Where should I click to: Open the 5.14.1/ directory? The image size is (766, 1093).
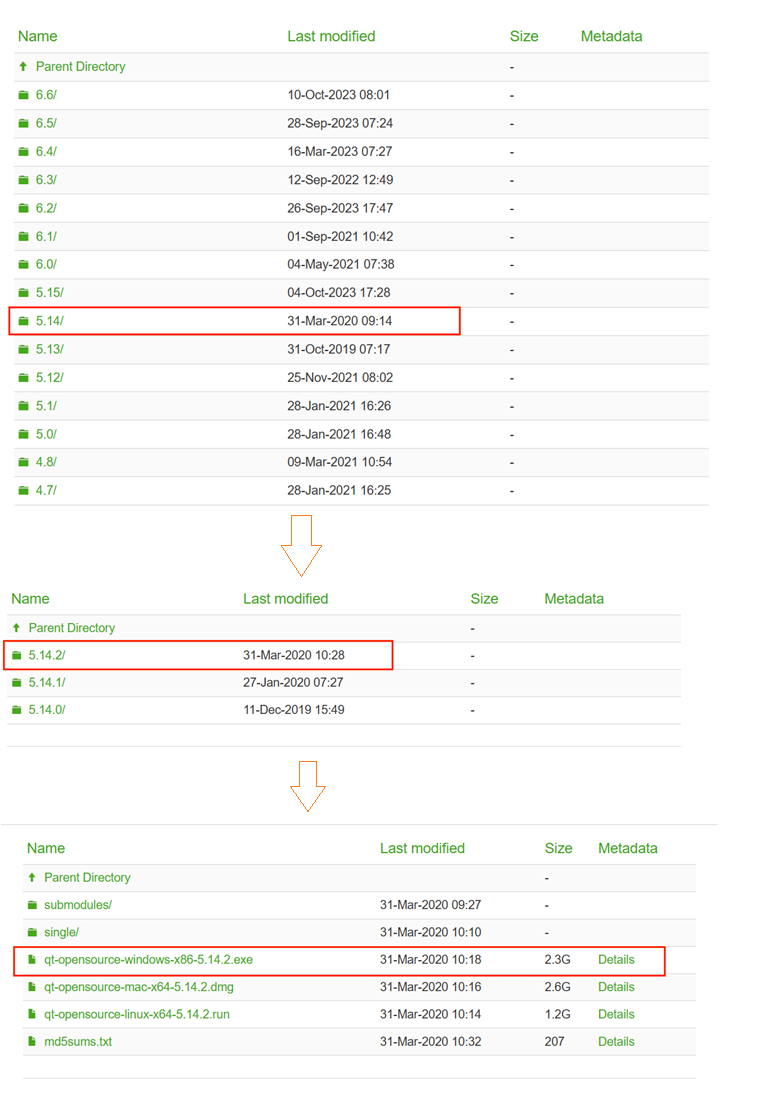[x=47, y=682]
